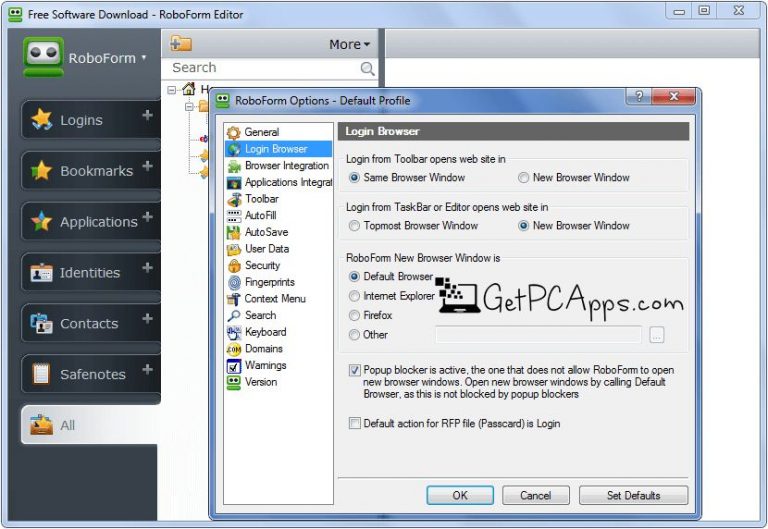This screenshot has width=768, height=529.
Task: Choose Default Browser radio button
Action: tap(354, 276)
